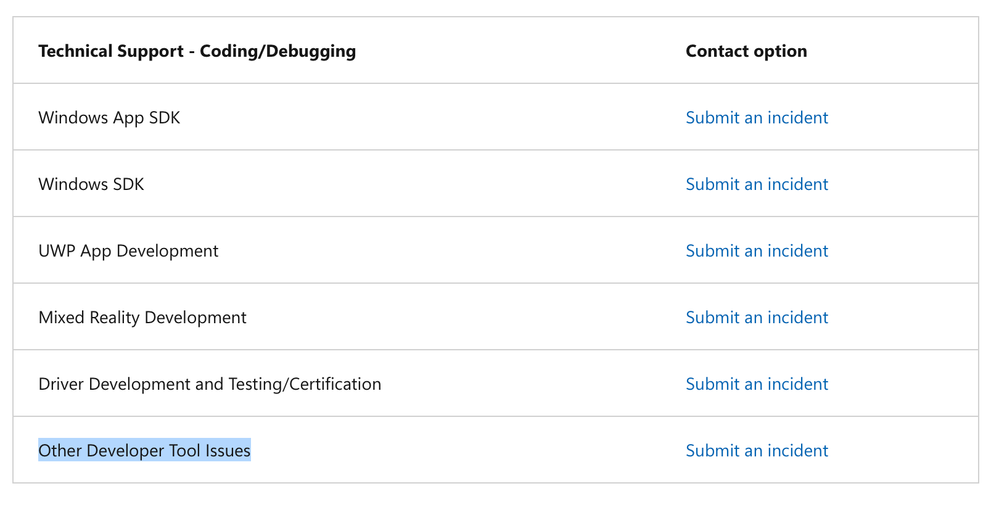The image size is (999, 507).
Task: Click UWP App Development's Submit an incident link
Action: click(x=756, y=251)
